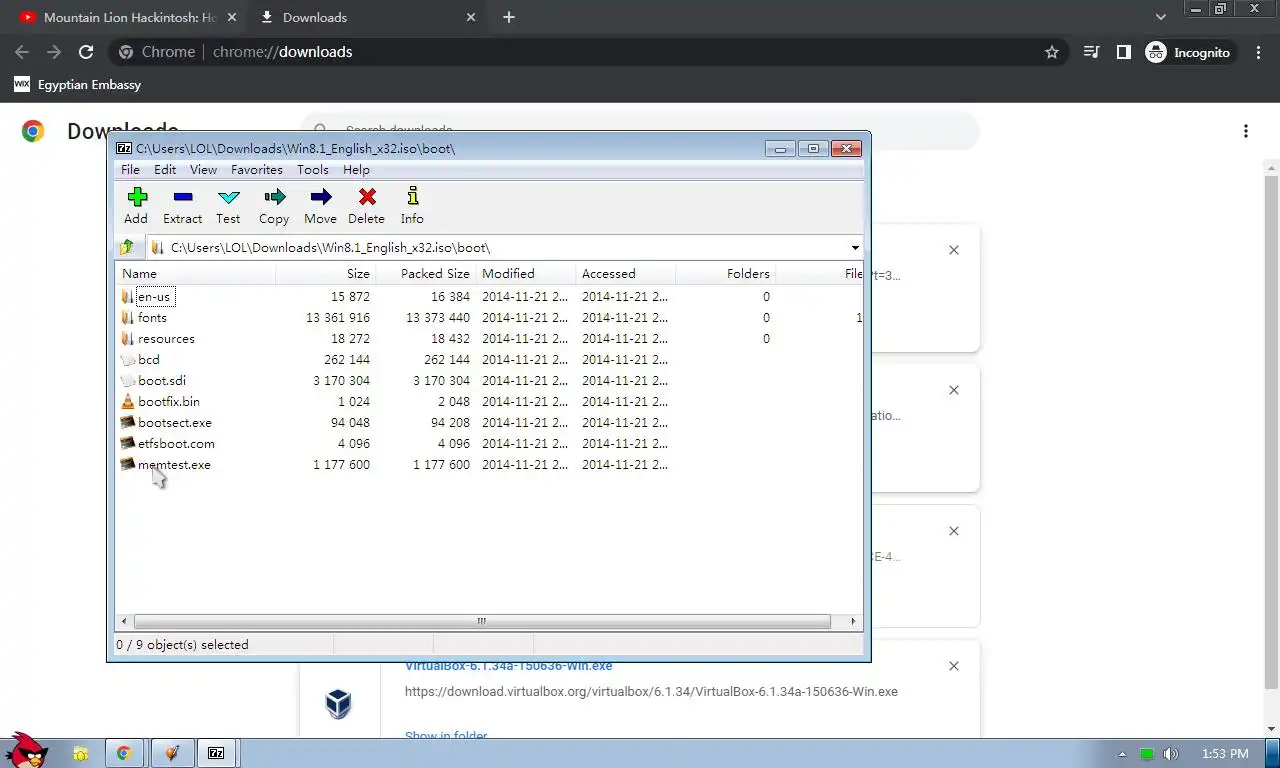Click the Info toolbar icon
Screen dimensions: 1280x768
coord(412,205)
